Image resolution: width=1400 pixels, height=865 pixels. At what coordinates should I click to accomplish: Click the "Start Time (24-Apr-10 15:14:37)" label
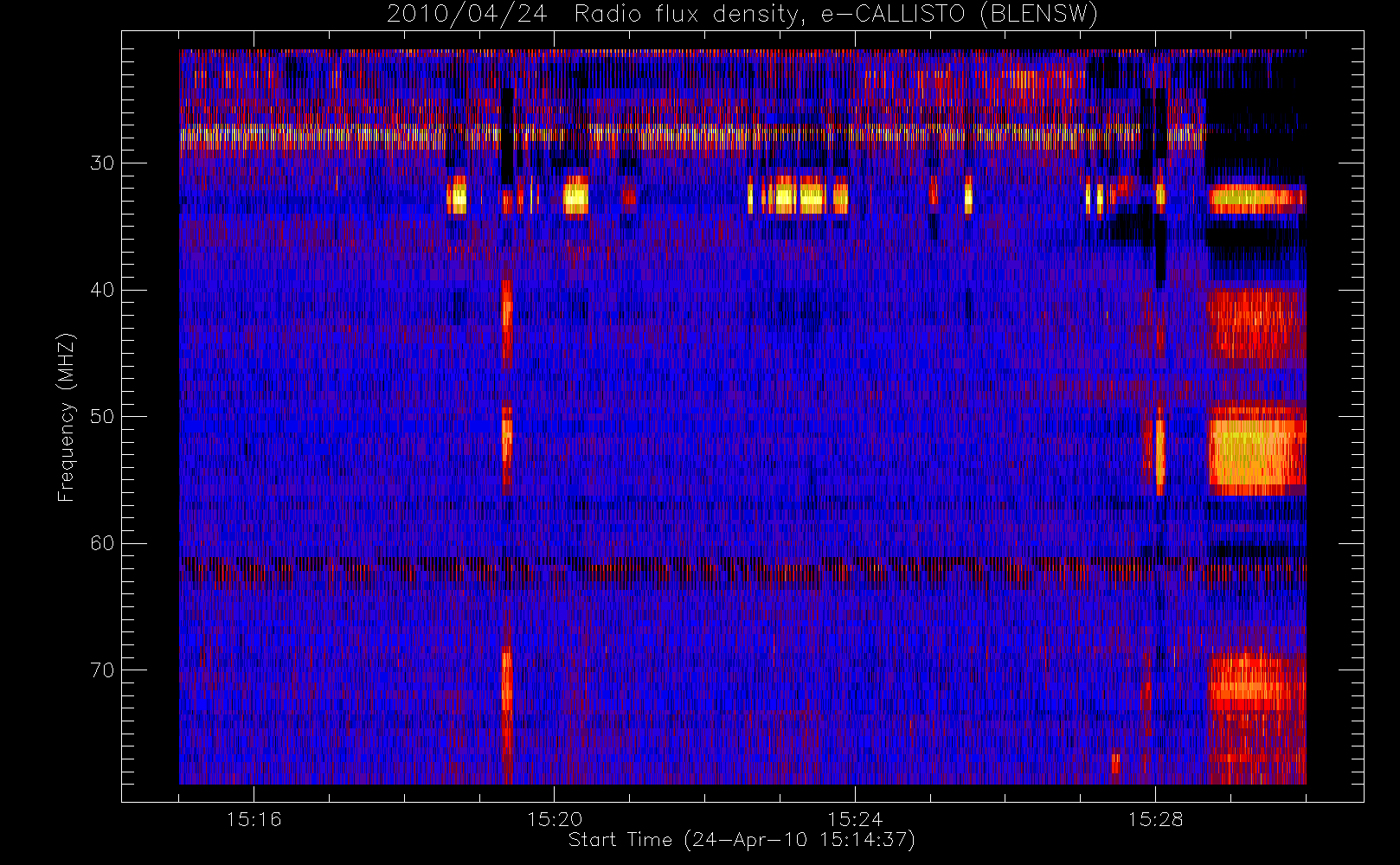(x=742, y=840)
